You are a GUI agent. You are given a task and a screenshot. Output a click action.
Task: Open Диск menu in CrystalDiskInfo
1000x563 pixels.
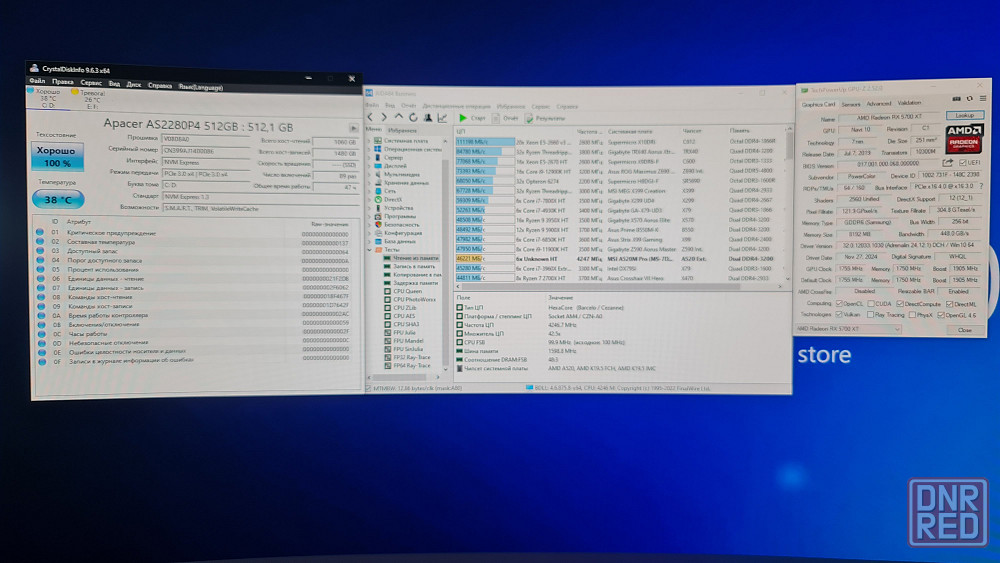pyautogui.click(x=134, y=84)
